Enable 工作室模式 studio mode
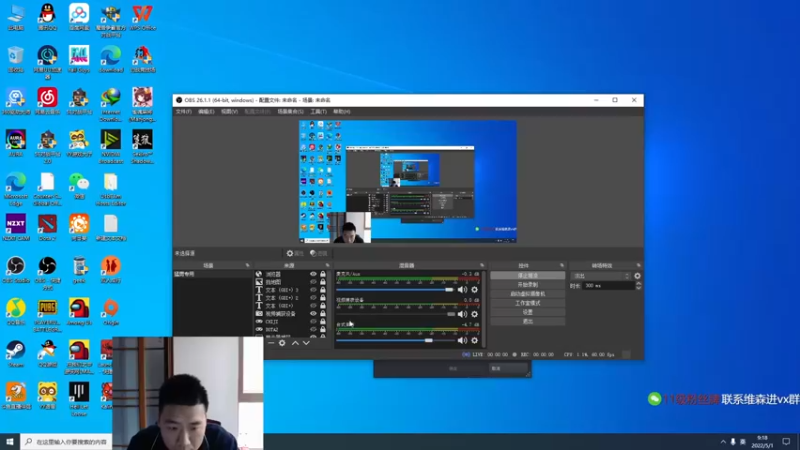Image resolution: width=800 pixels, height=450 pixels. [x=528, y=303]
